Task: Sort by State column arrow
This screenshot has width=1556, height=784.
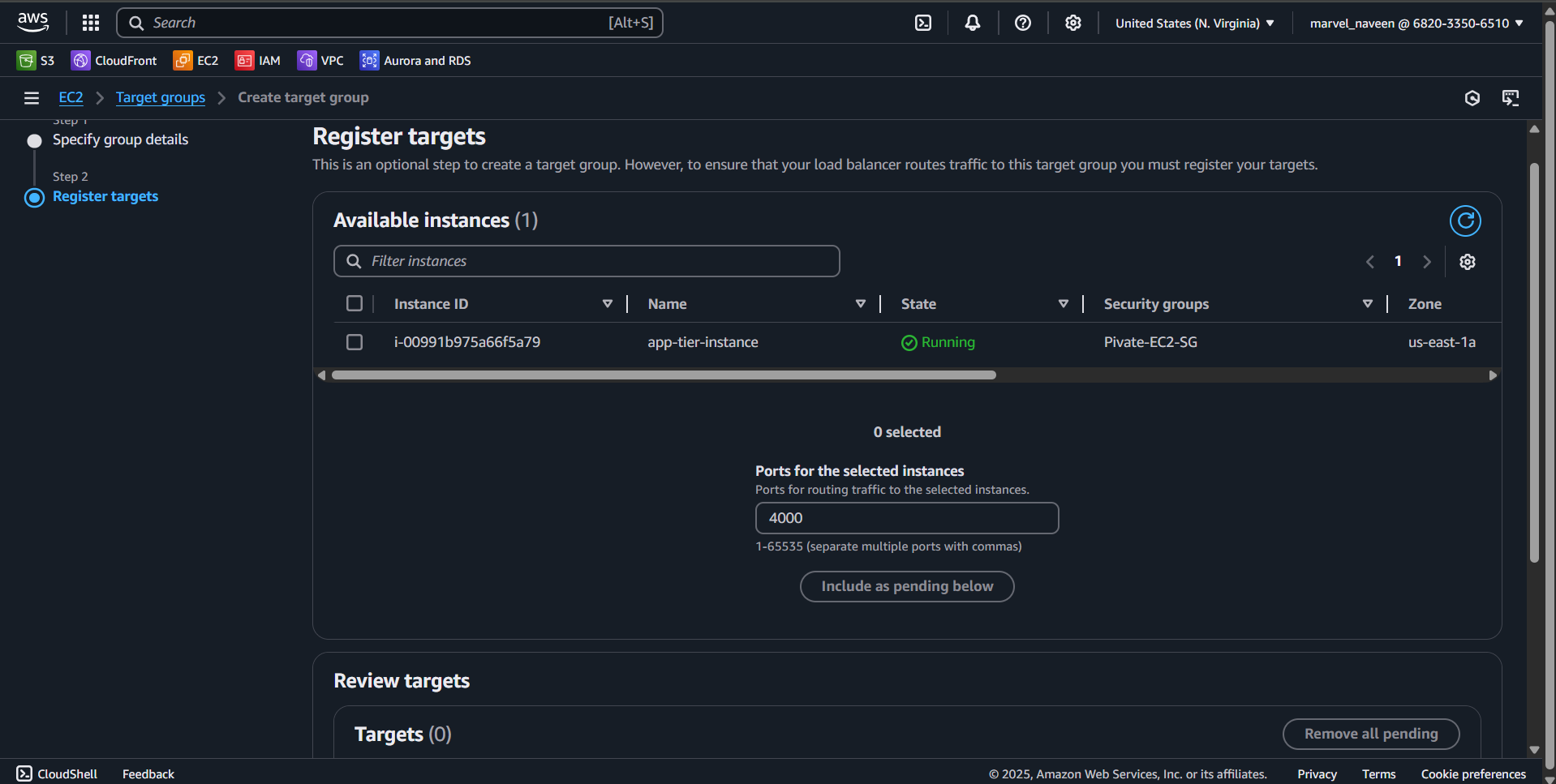Action: point(1064,304)
